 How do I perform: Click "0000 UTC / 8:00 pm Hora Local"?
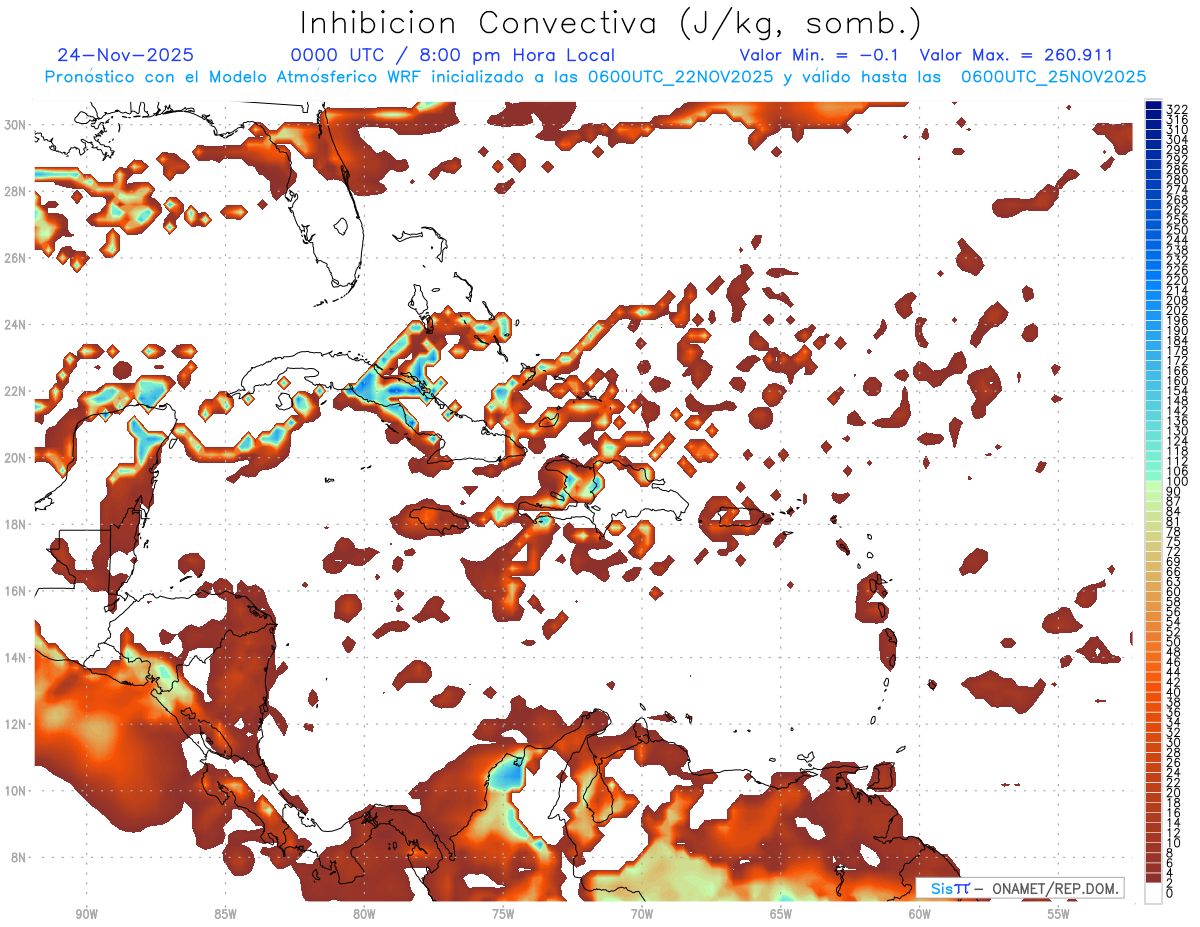(453, 55)
